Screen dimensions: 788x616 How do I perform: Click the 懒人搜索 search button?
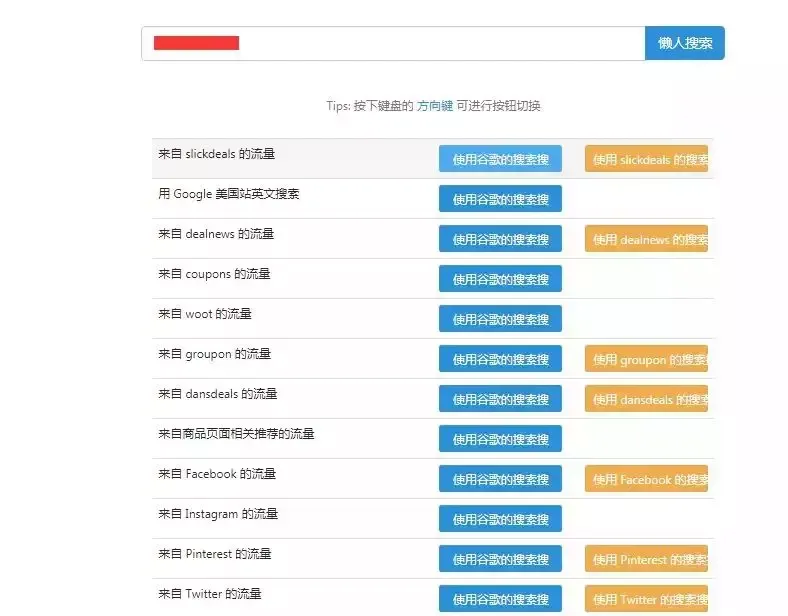point(684,43)
